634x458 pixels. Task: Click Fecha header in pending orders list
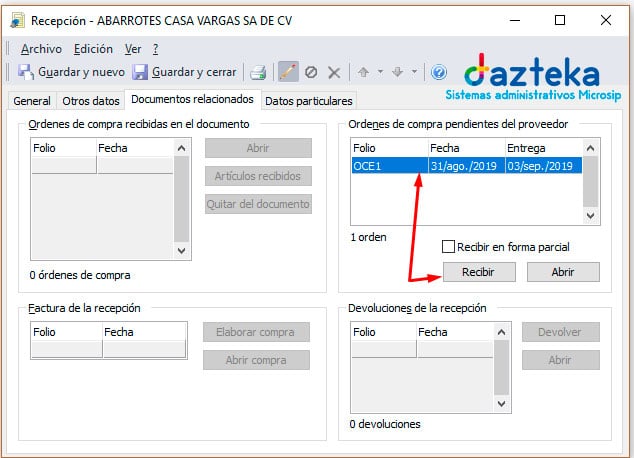(467, 148)
